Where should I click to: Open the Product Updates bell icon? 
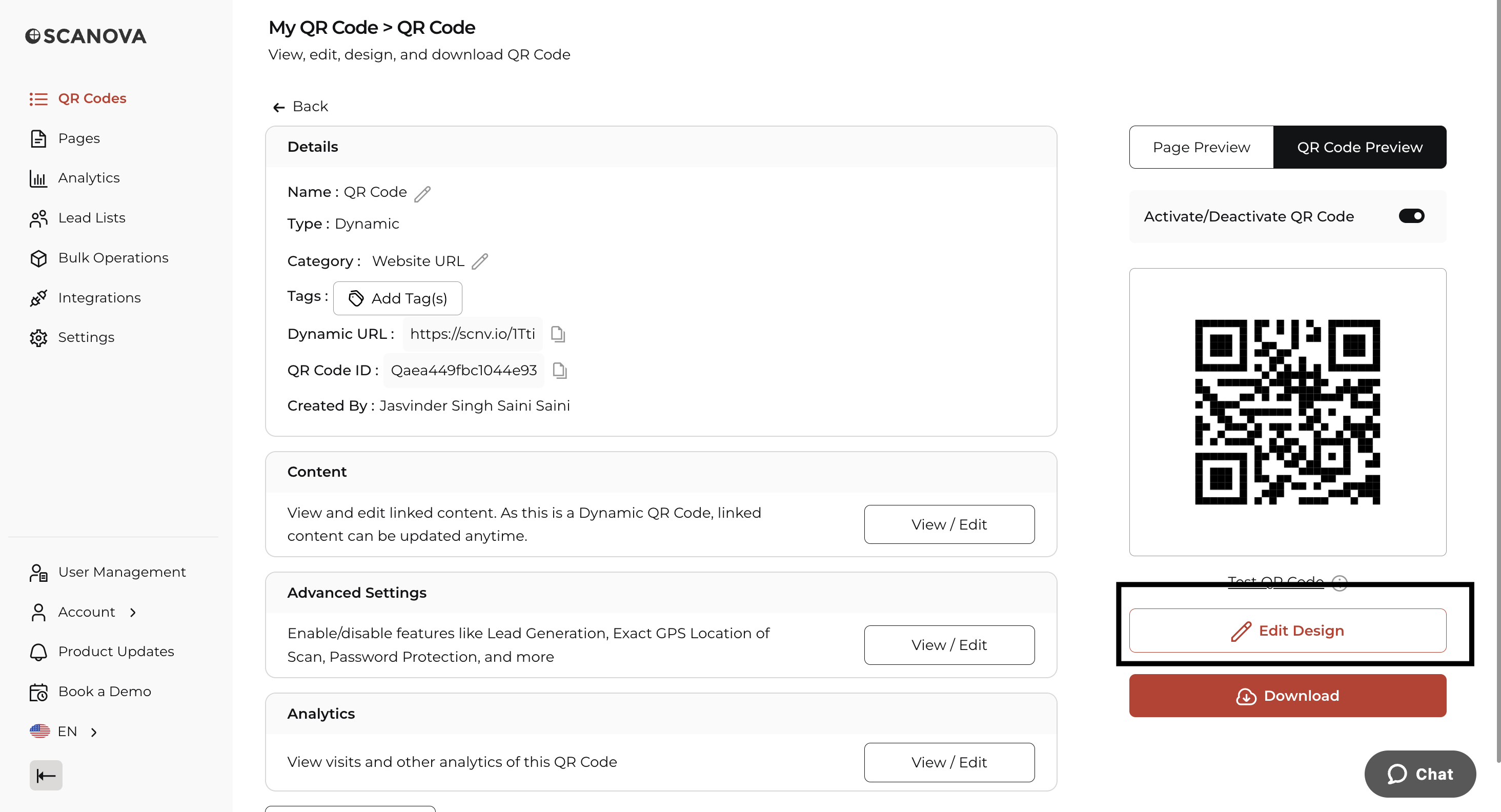(38, 652)
